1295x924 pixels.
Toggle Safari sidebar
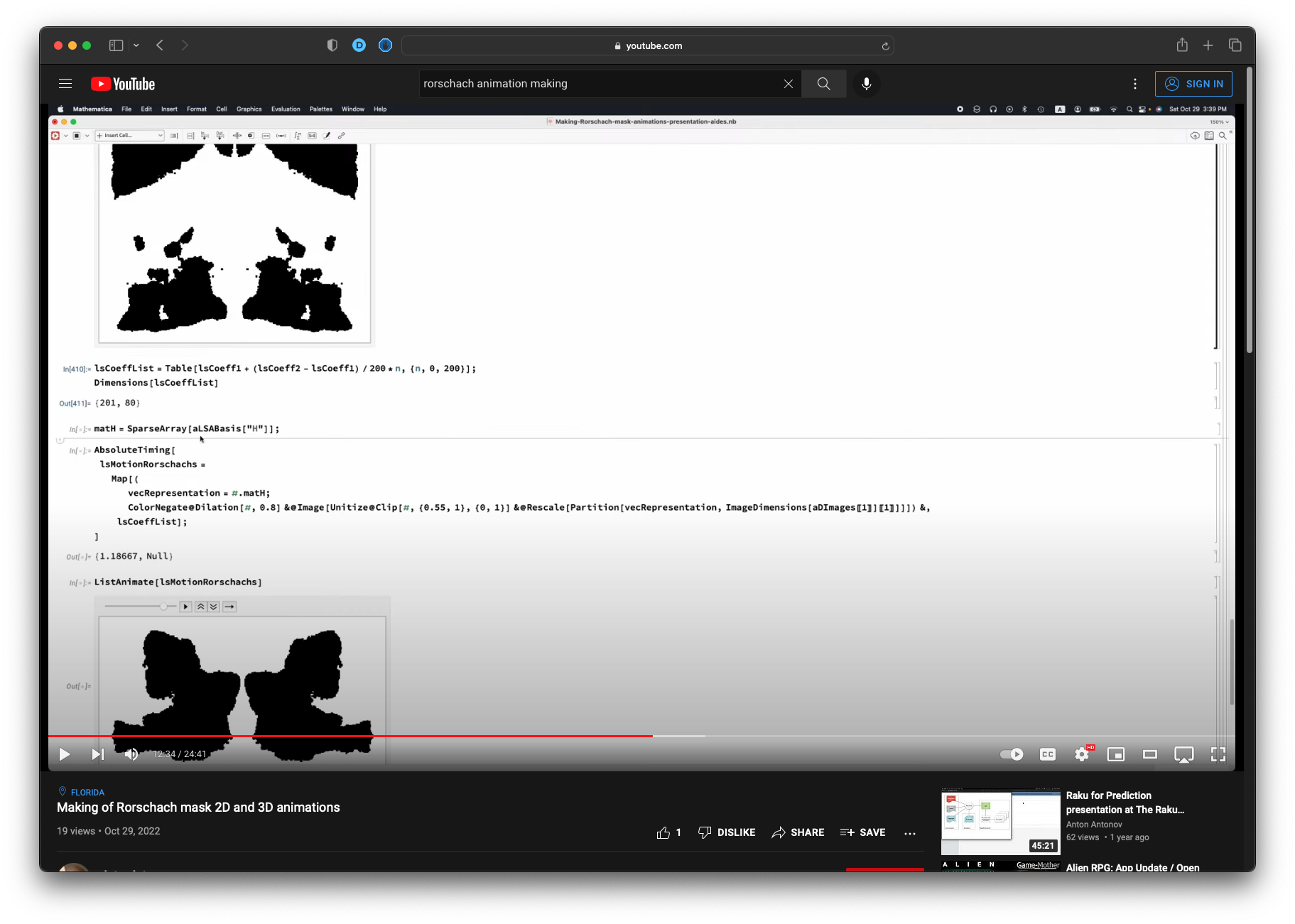click(116, 45)
